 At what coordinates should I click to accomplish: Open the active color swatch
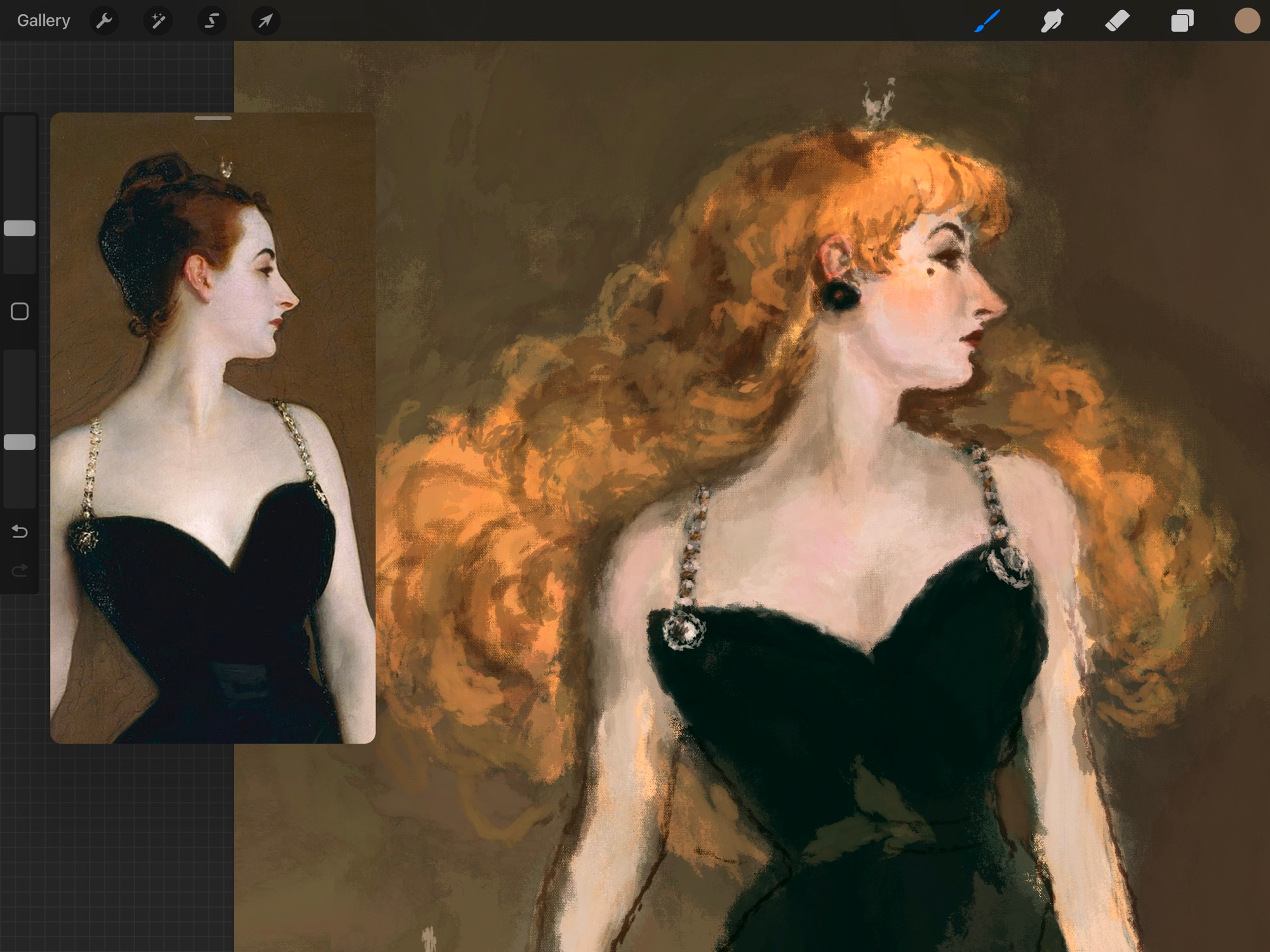pyautogui.click(x=1247, y=21)
